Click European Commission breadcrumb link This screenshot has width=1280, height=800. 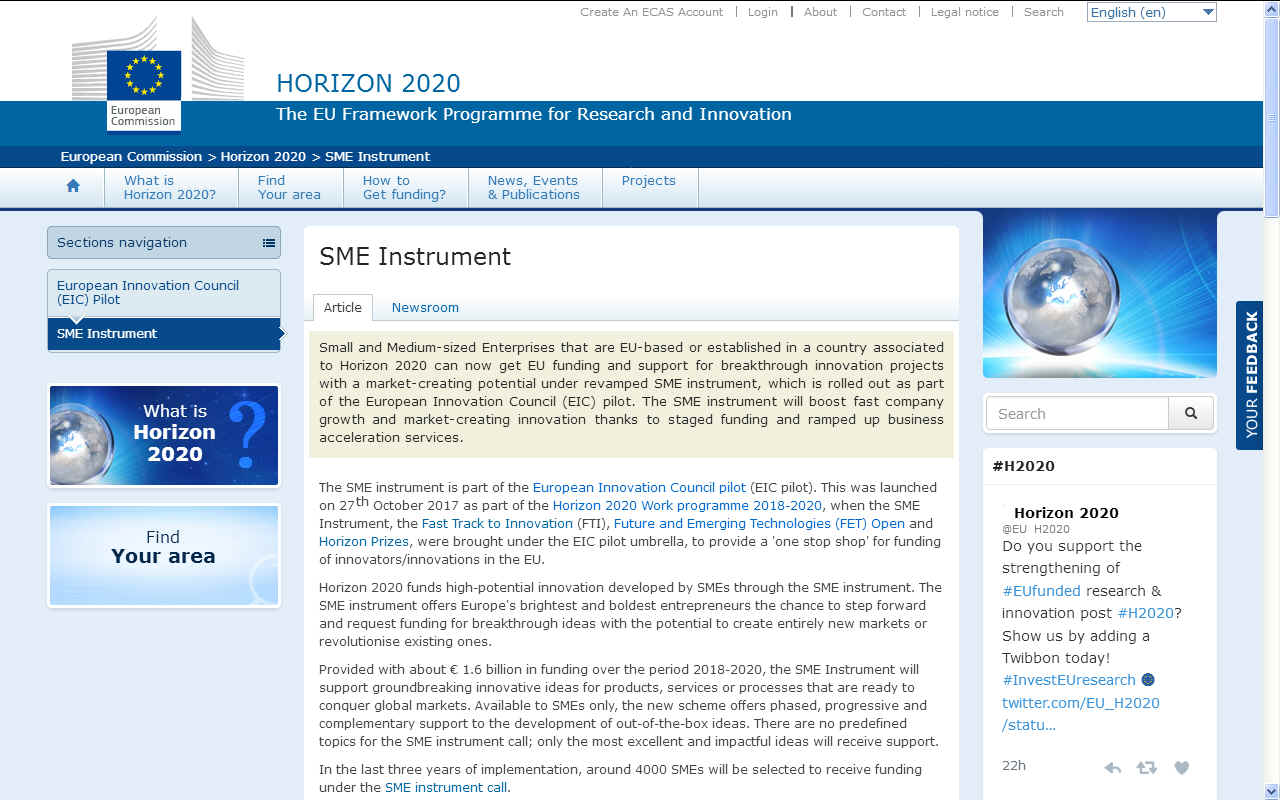[x=131, y=156]
